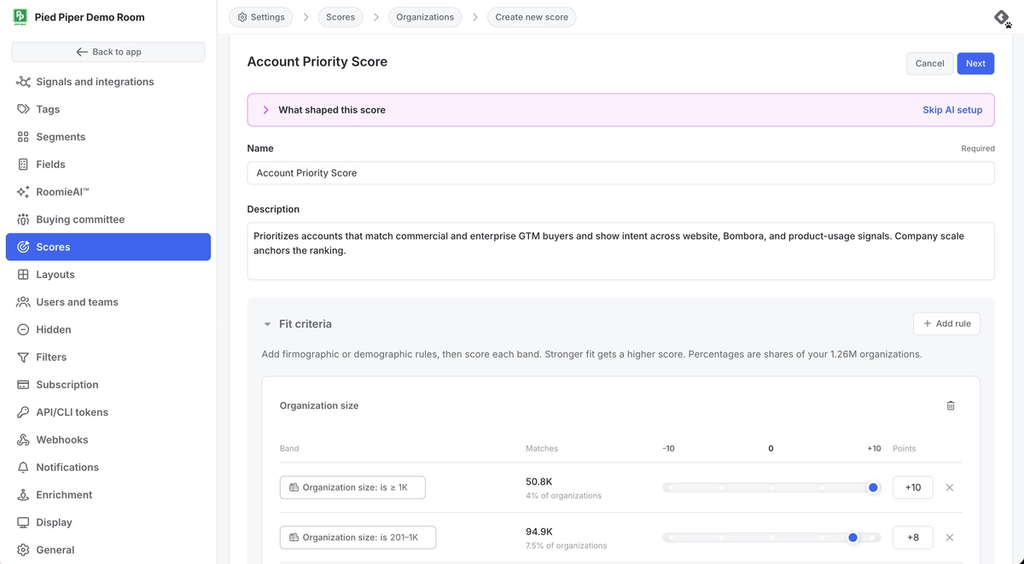Screen dimensions: 1024x564
Task: Click the score Name input field
Action: (x=620, y=173)
